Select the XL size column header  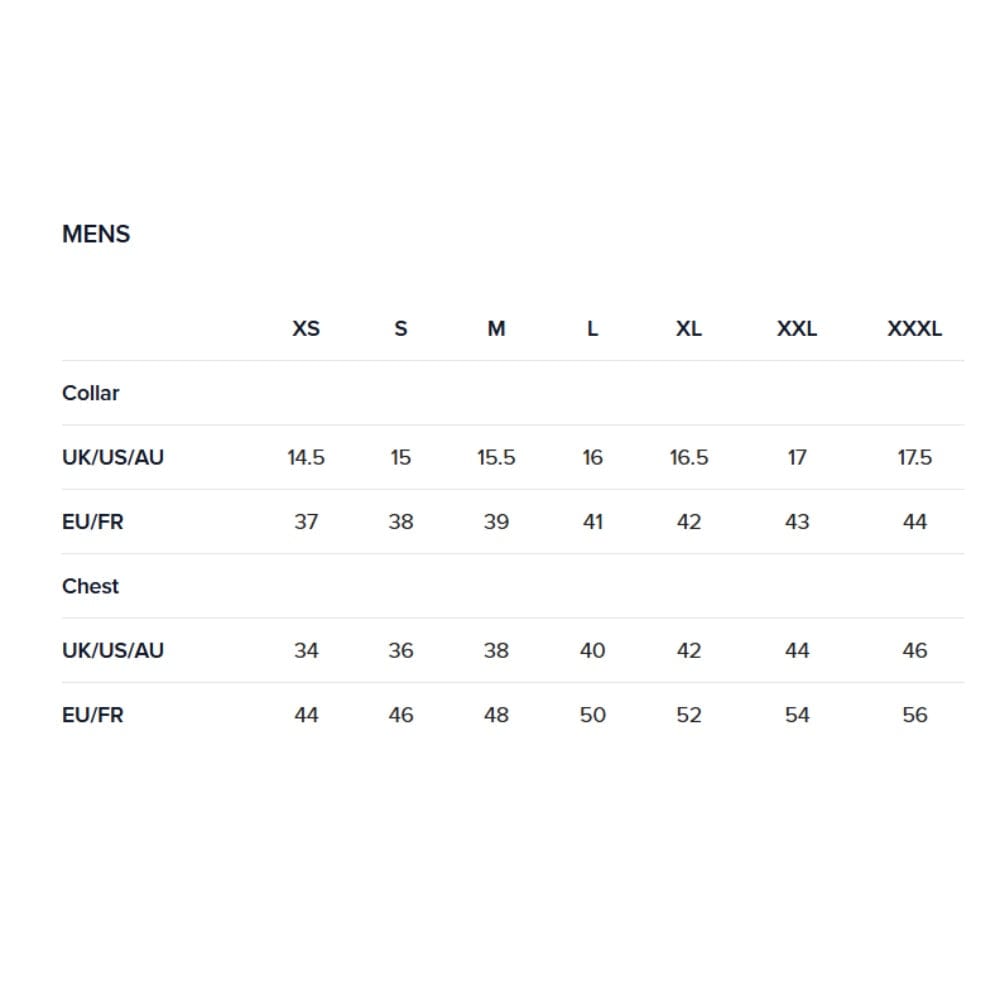point(689,328)
